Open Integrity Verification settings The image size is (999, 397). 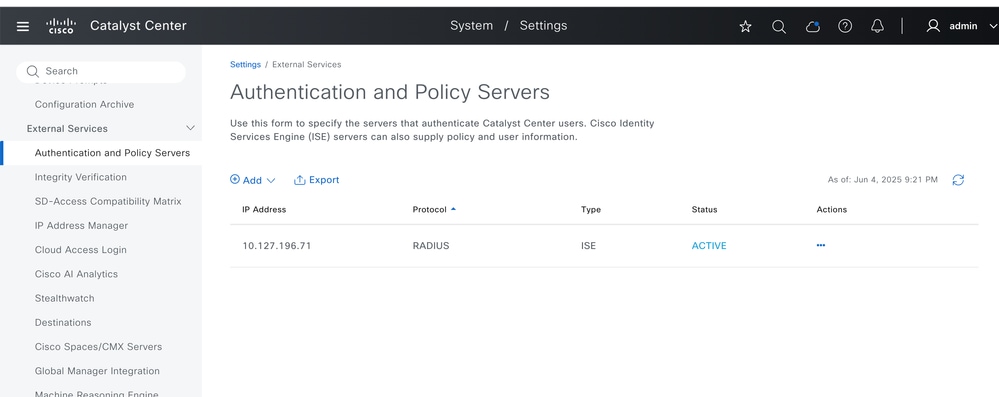point(80,177)
